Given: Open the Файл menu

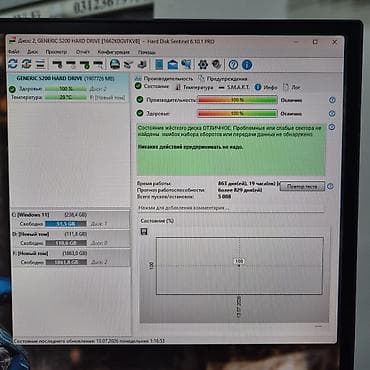Looking at the screenshot, I should 14,52.
